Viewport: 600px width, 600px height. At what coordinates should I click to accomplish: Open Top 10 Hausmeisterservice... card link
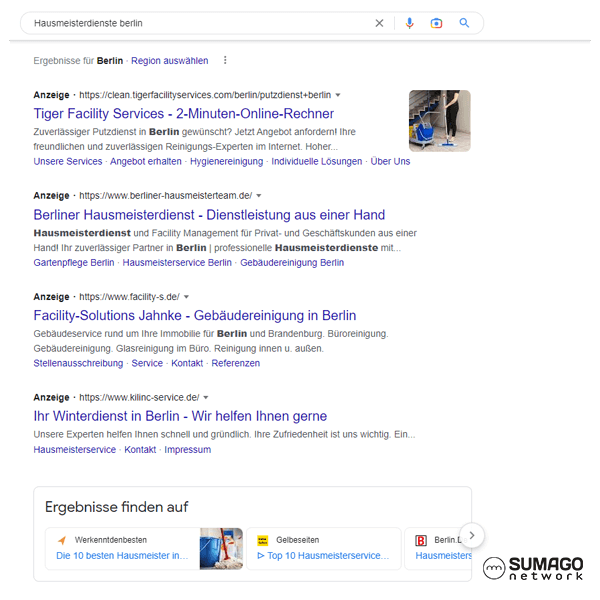pyautogui.click(x=323, y=556)
